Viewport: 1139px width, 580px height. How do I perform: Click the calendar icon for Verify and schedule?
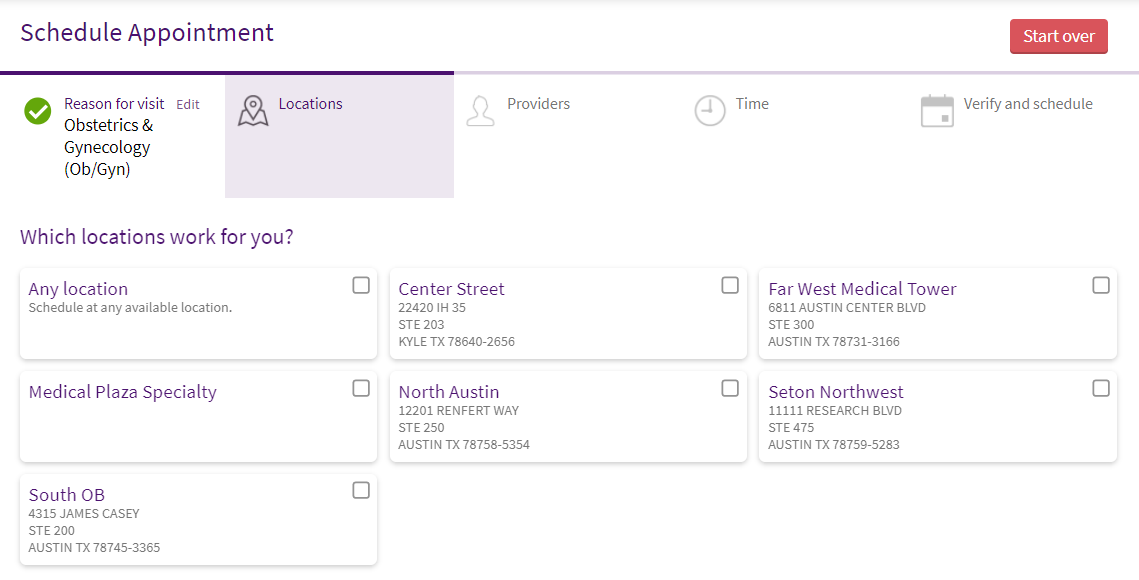(x=937, y=111)
